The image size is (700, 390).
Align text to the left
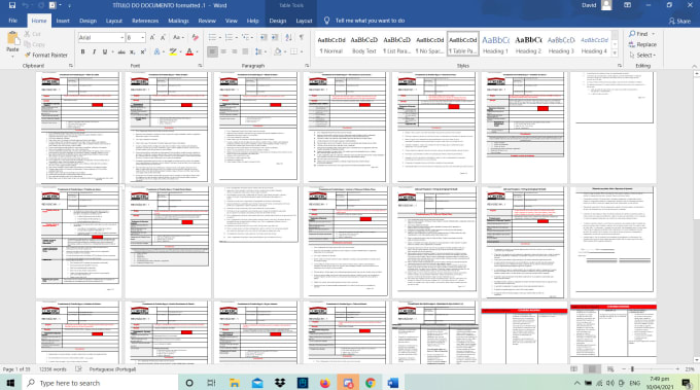pos(212,52)
